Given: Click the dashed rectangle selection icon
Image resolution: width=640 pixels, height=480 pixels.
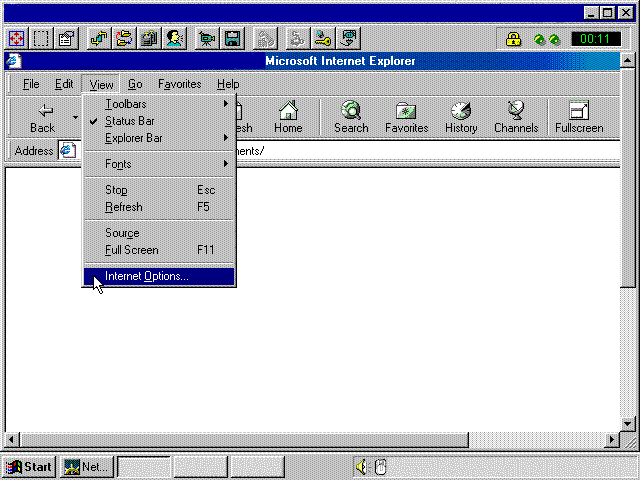Looking at the screenshot, I should coord(42,39).
